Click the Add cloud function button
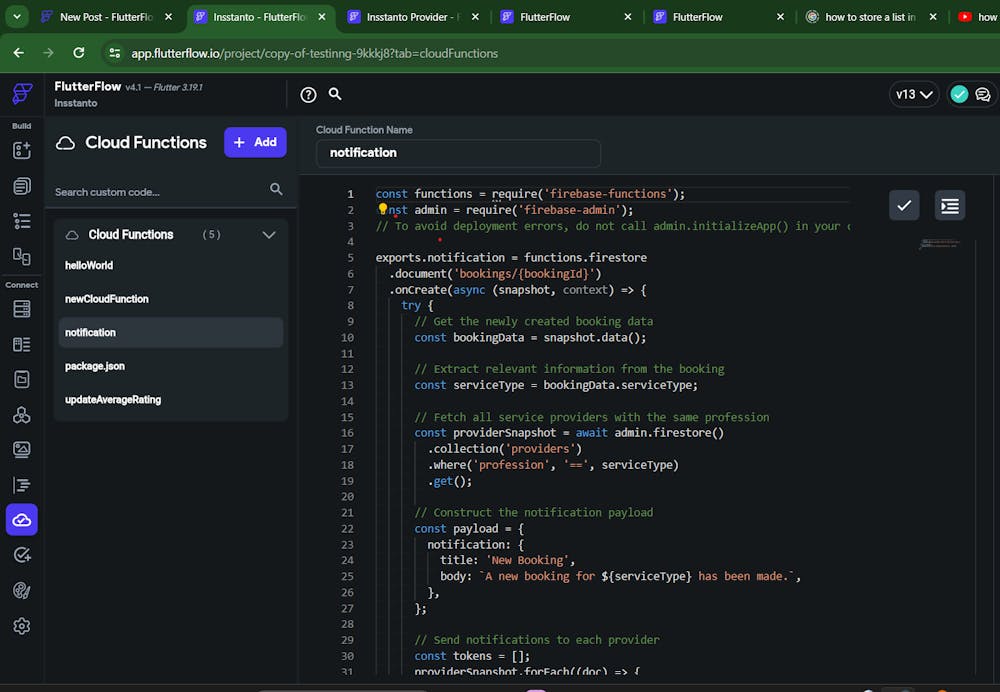The width and height of the screenshot is (1000, 692). [x=255, y=142]
